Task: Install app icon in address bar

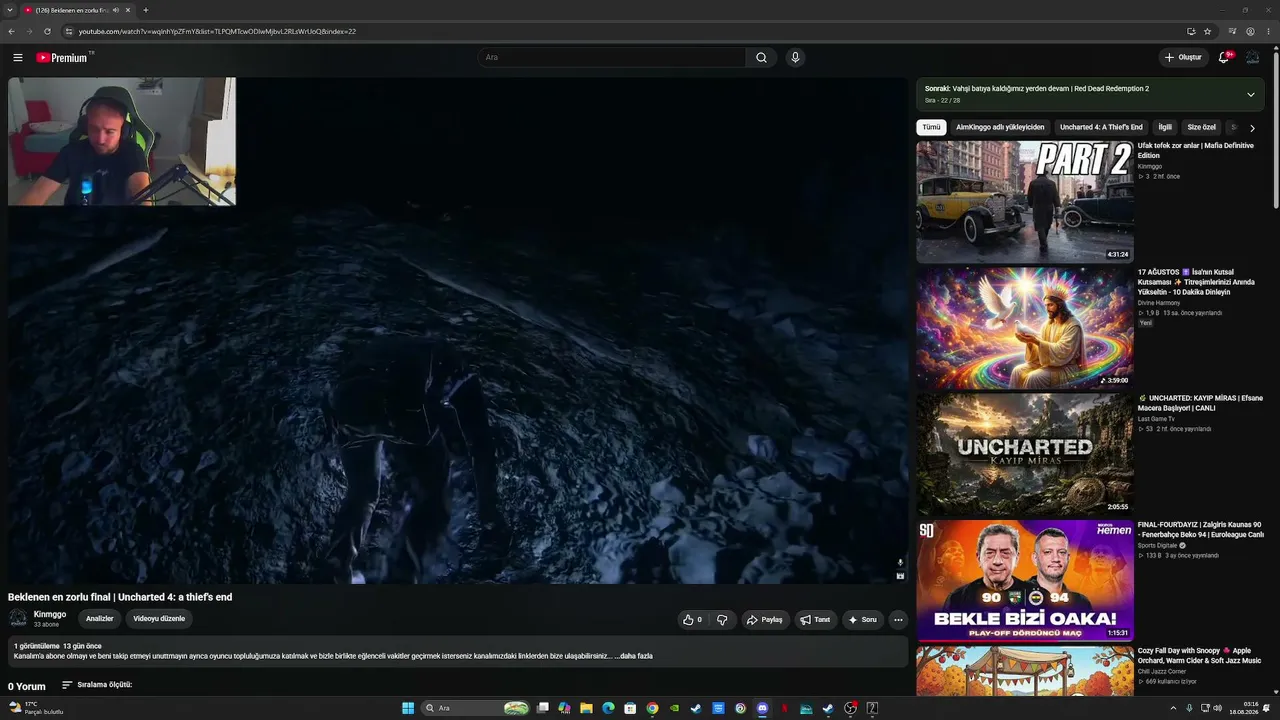Action: tap(1191, 31)
